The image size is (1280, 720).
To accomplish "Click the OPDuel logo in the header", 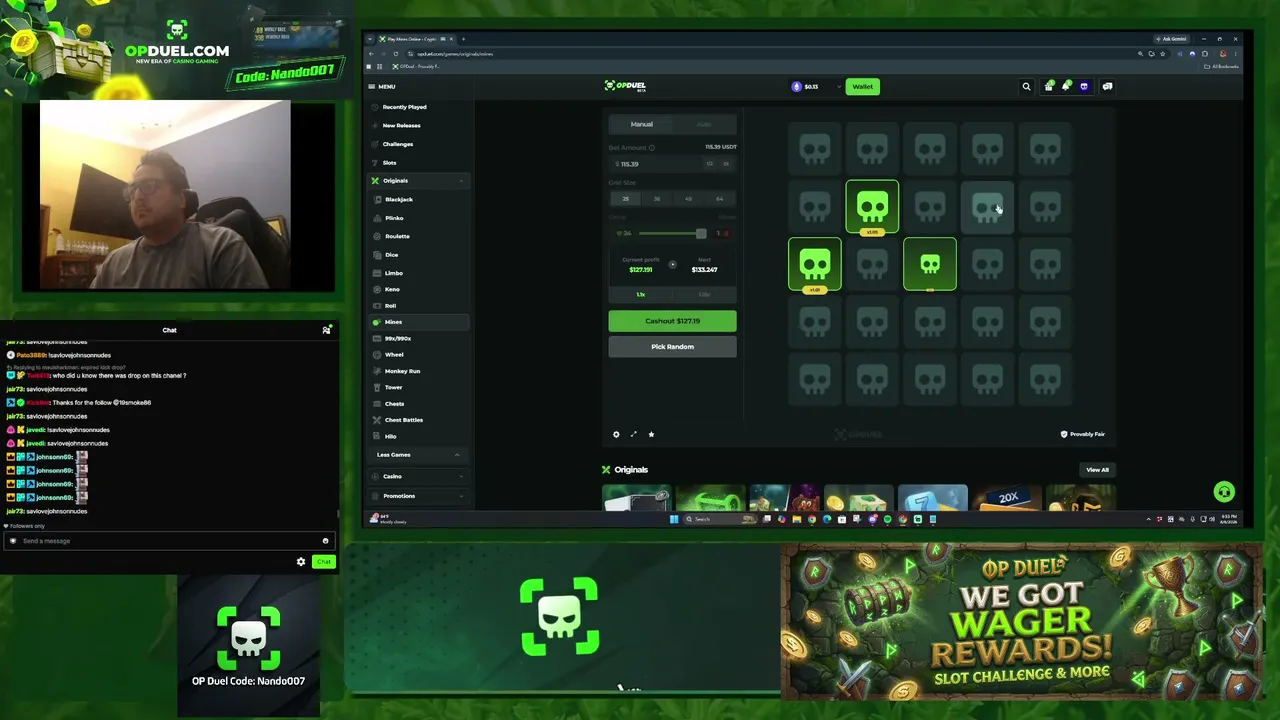I will click(626, 86).
